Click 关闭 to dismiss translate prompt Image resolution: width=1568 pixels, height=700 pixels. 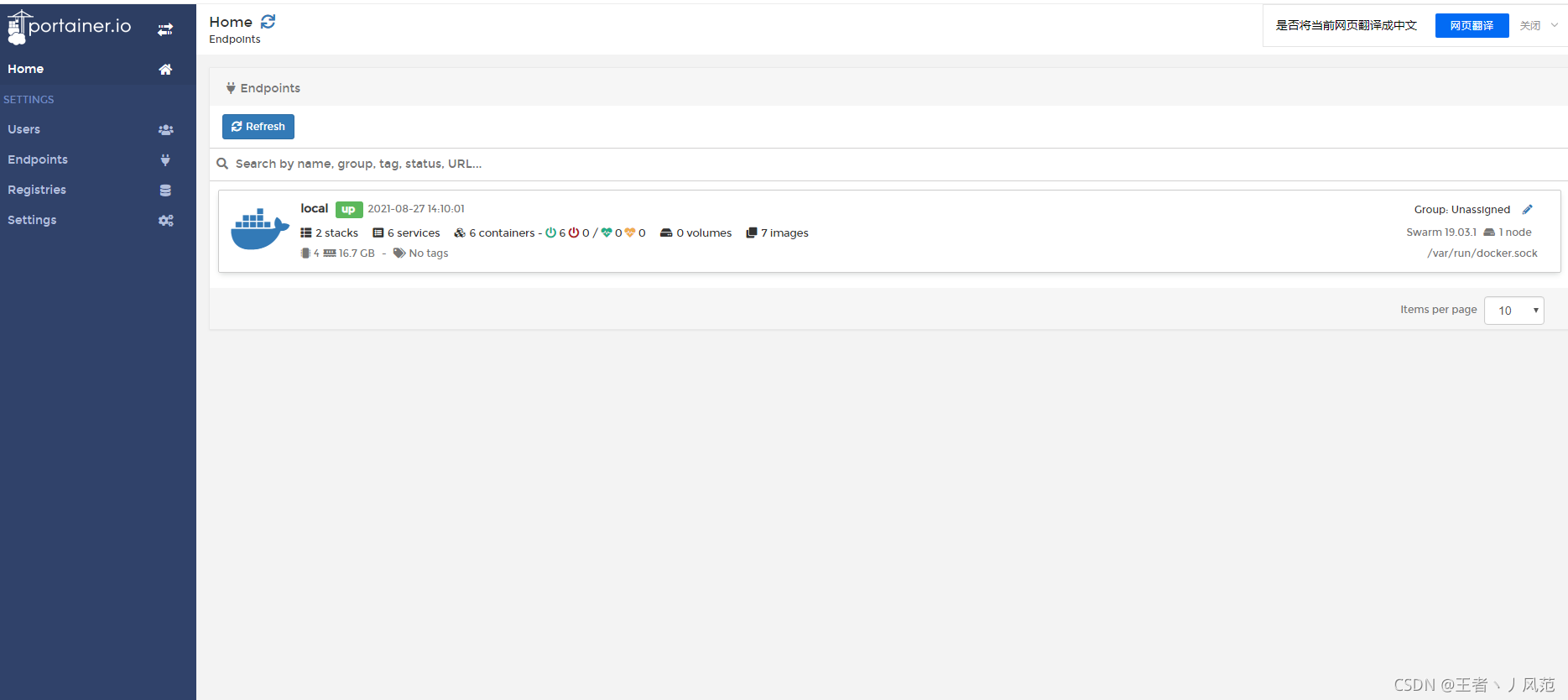[x=1530, y=26]
